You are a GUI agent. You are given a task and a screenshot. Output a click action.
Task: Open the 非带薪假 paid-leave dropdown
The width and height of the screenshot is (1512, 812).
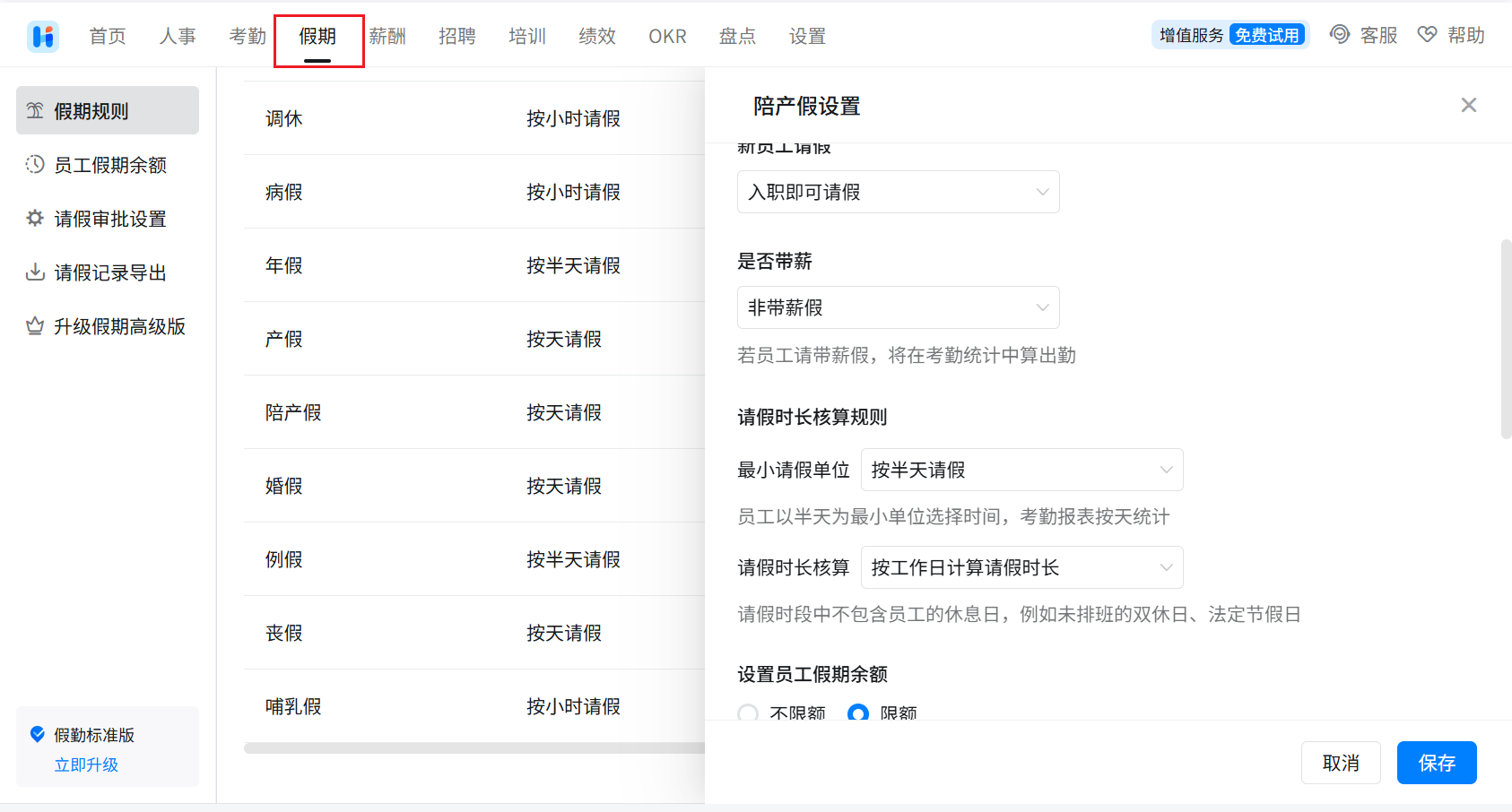(x=898, y=307)
